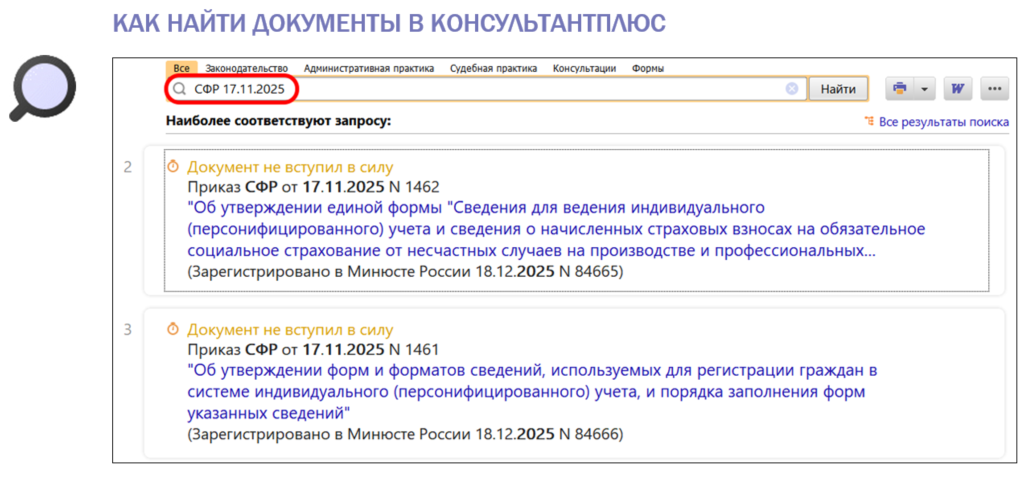Open the Консультации tab

584,68
